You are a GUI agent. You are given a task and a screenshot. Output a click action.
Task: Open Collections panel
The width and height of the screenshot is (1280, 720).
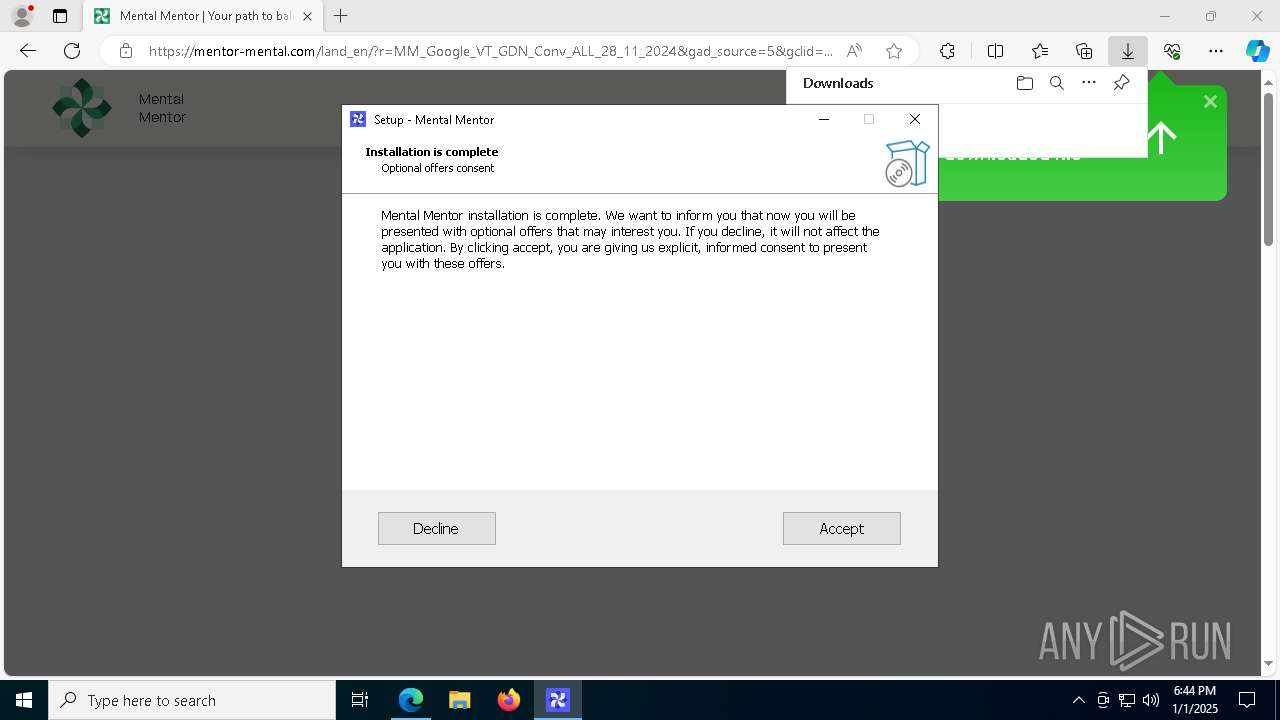pyautogui.click(x=1084, y=51)
